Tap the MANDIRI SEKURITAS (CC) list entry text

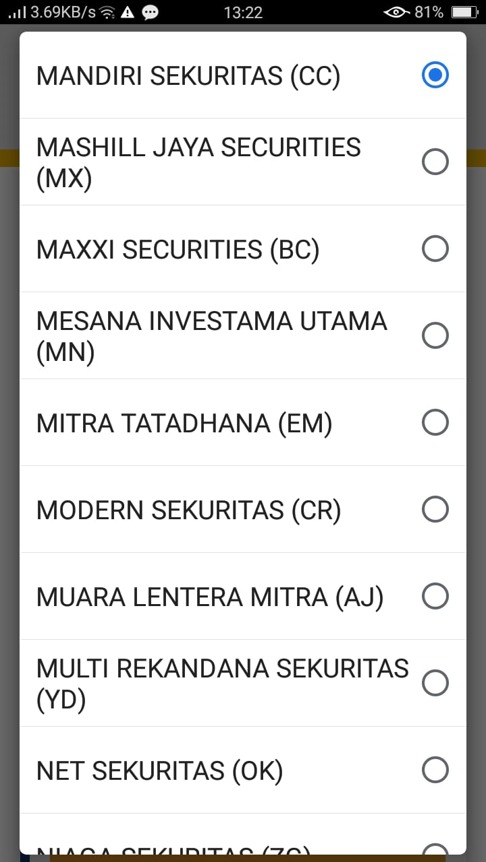[188, 76]
